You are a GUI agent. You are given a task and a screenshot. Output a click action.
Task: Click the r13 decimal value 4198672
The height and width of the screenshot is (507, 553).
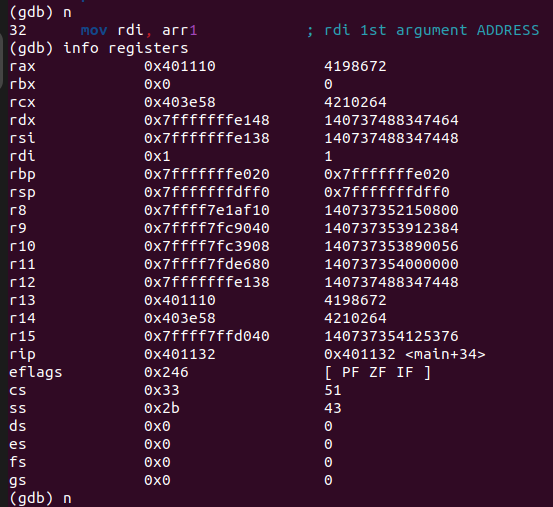pos(355,300)
